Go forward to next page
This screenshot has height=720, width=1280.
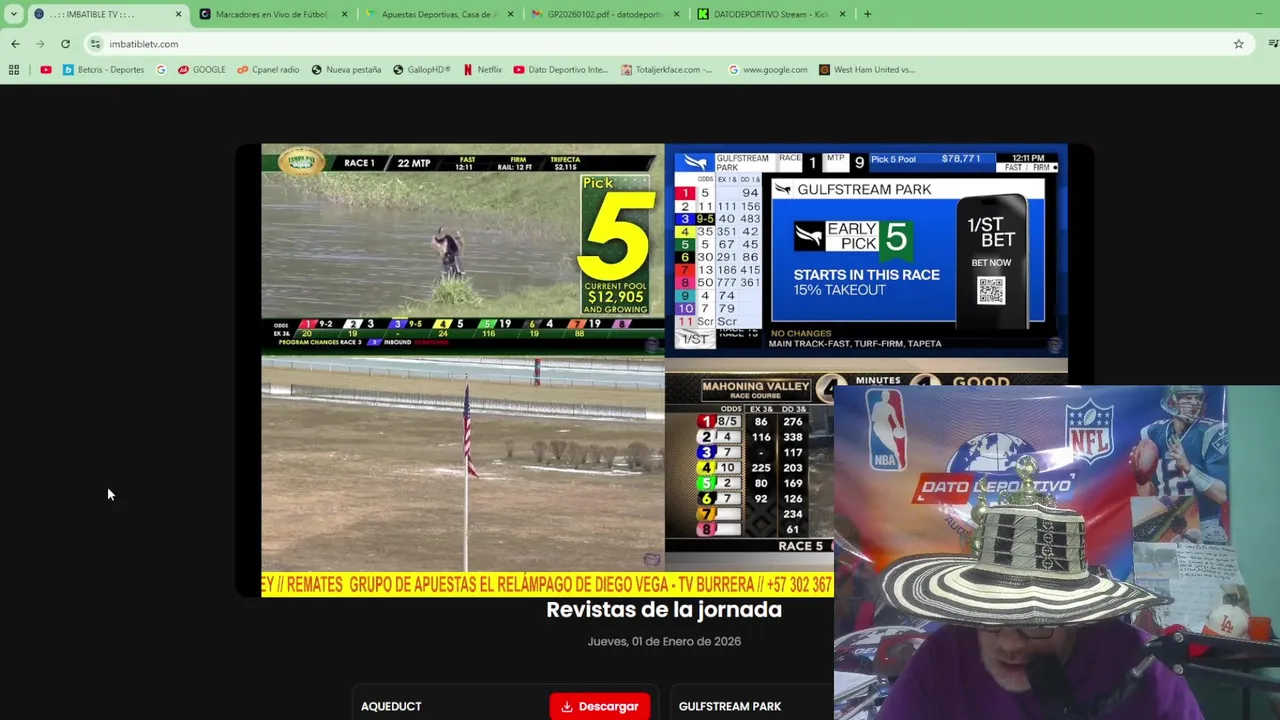coord(40,44)
